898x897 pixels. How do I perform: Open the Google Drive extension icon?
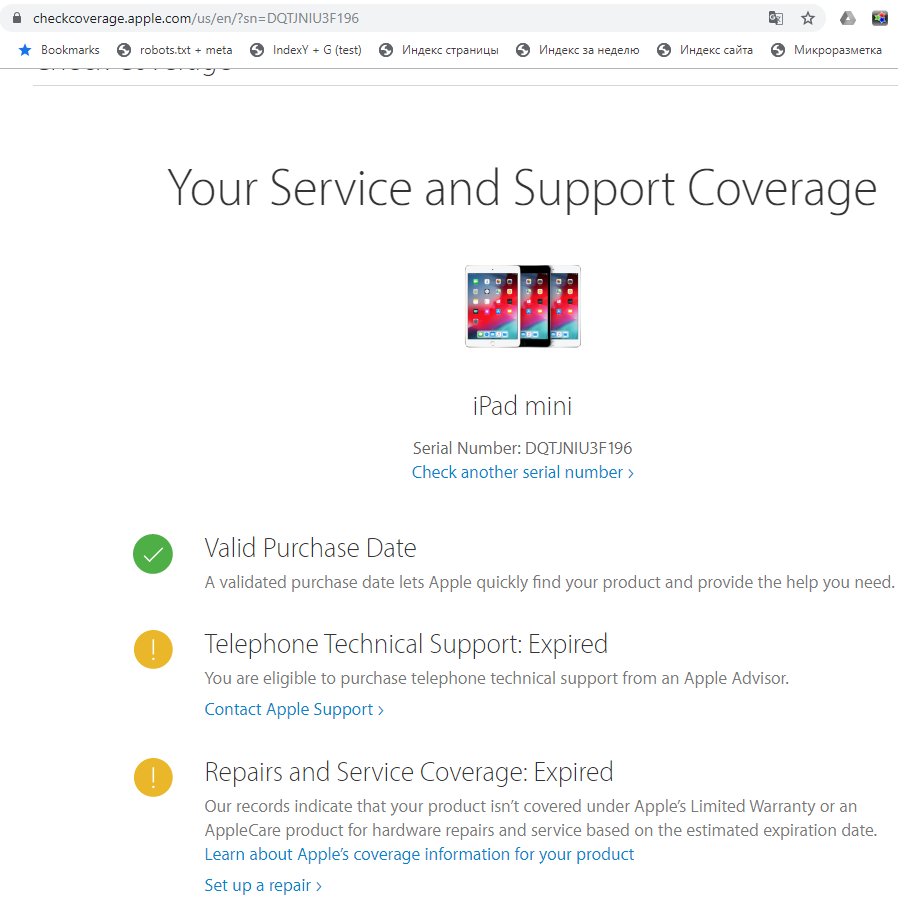847,18
